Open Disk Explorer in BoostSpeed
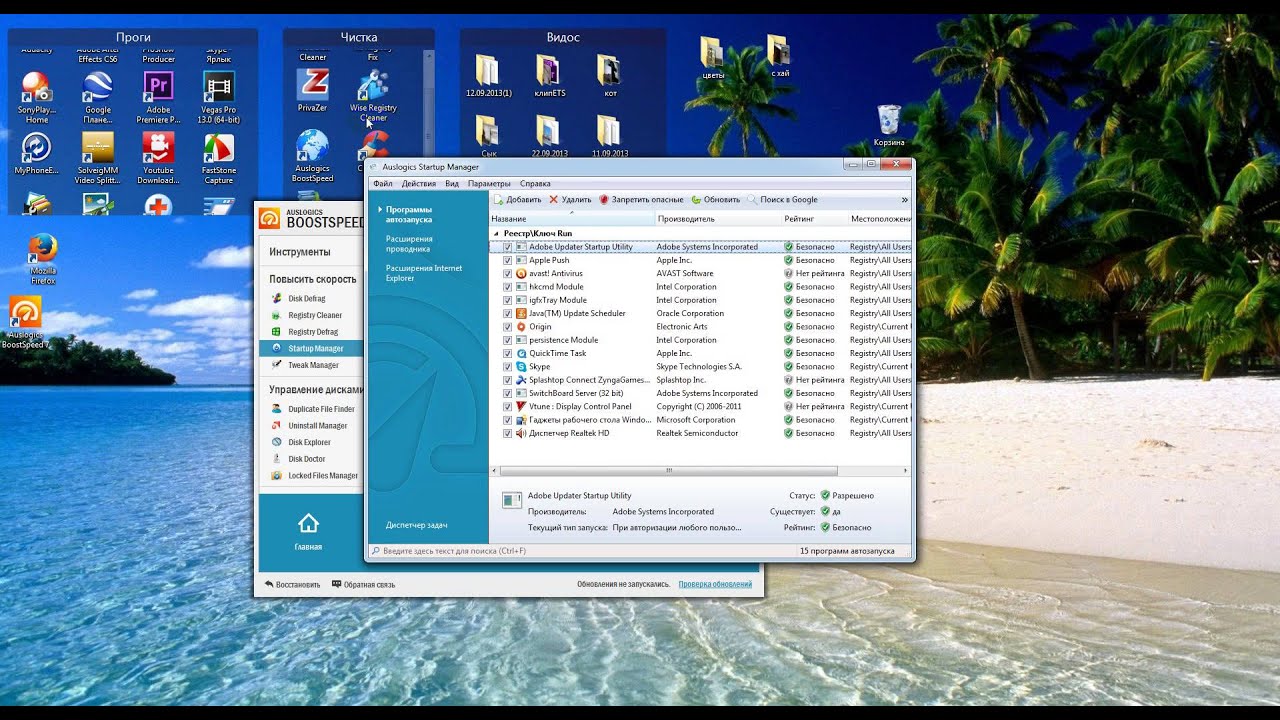The image size is (1280, 720). tap(309, 442)
